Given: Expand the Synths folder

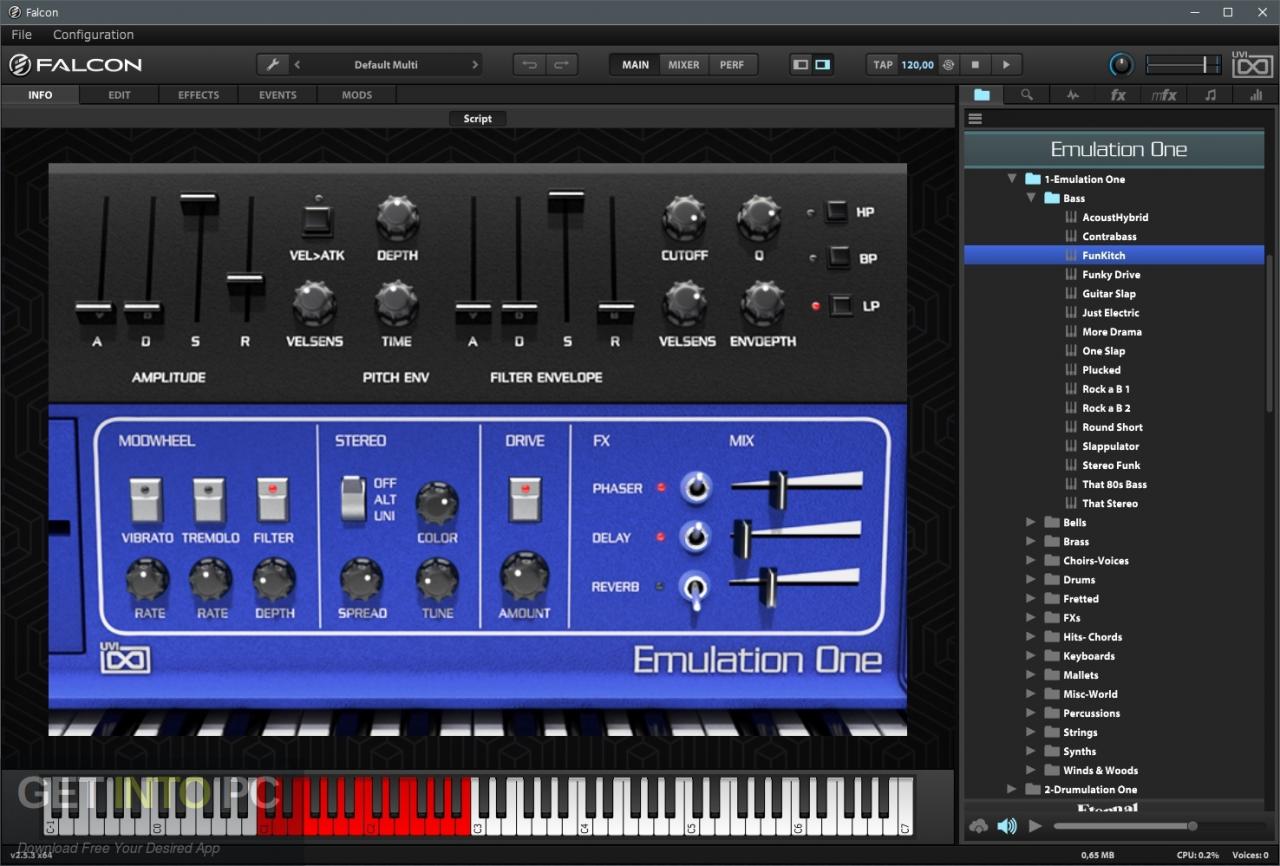Looking at the screenshot, I should click(1031, 751).
